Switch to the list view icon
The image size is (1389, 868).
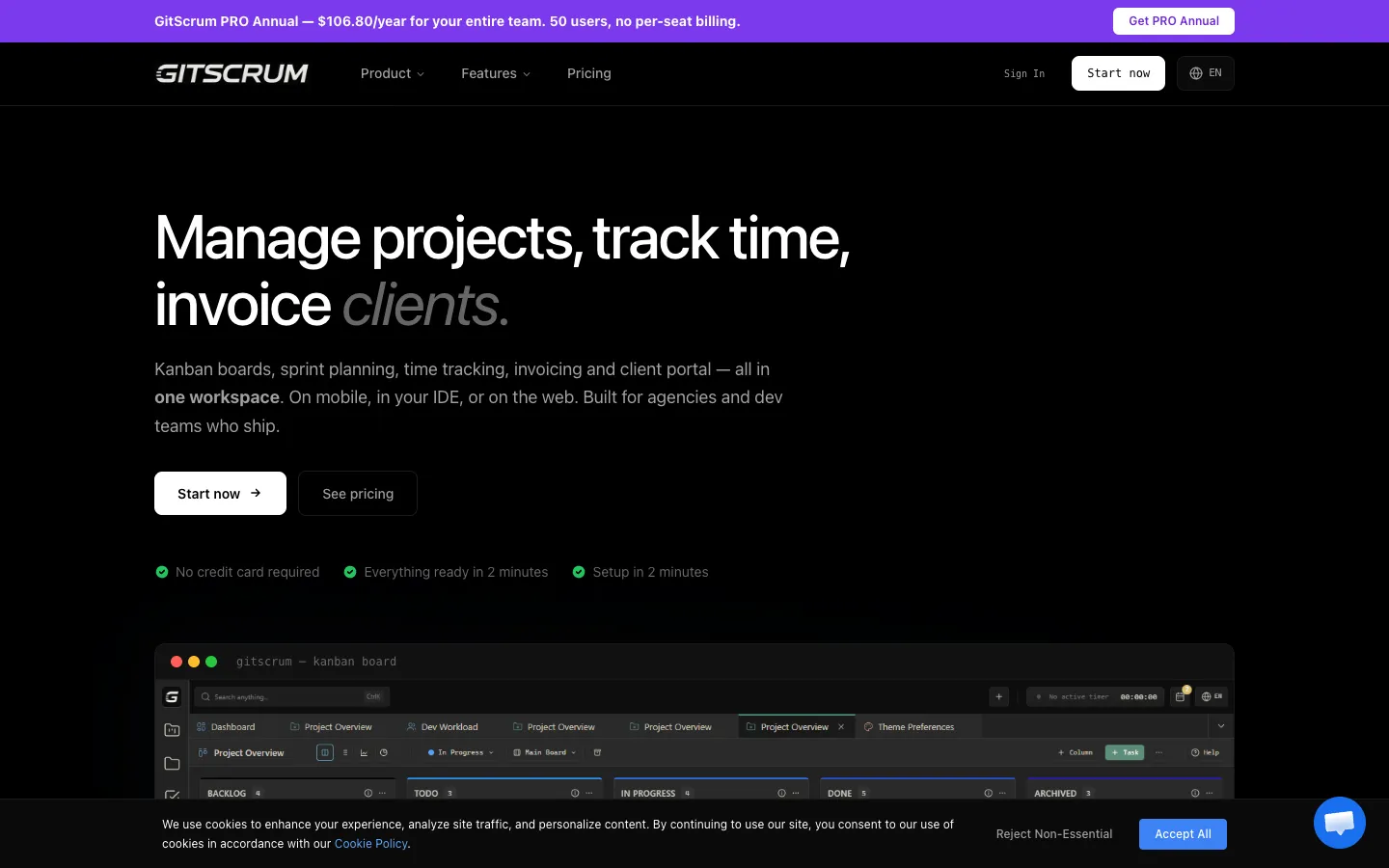tap(345, 752)
